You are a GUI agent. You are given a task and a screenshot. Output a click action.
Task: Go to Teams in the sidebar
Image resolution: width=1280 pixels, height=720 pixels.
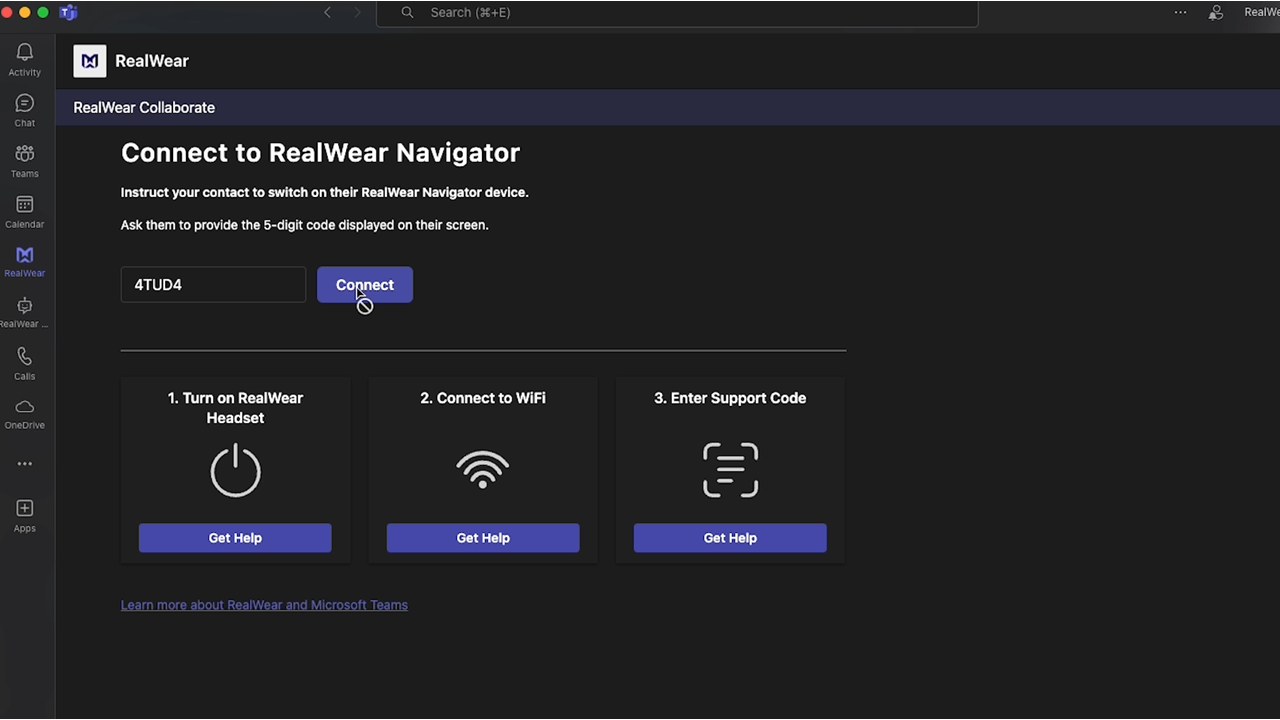(25, 160)
